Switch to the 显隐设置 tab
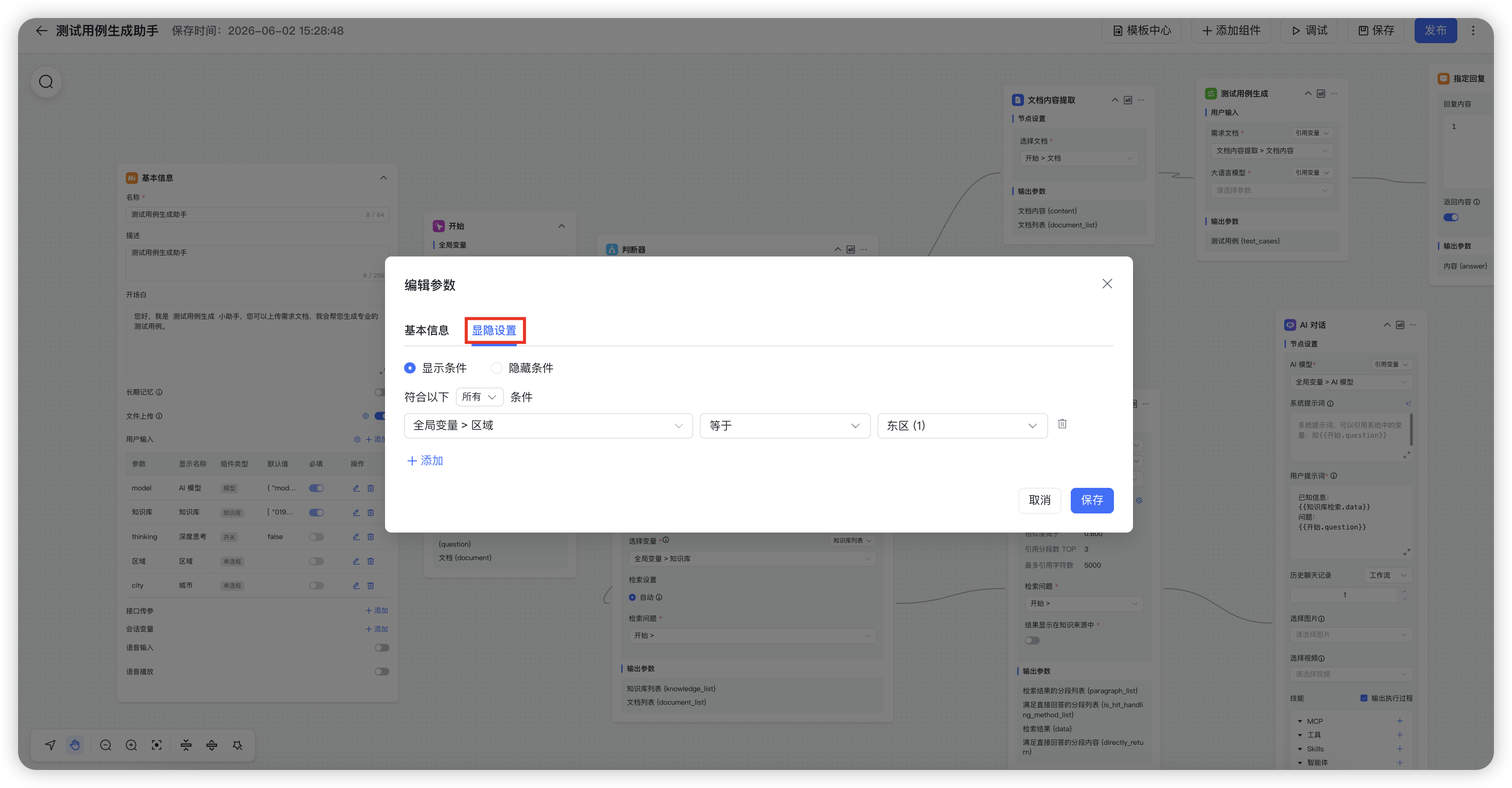 coord(494,330)
